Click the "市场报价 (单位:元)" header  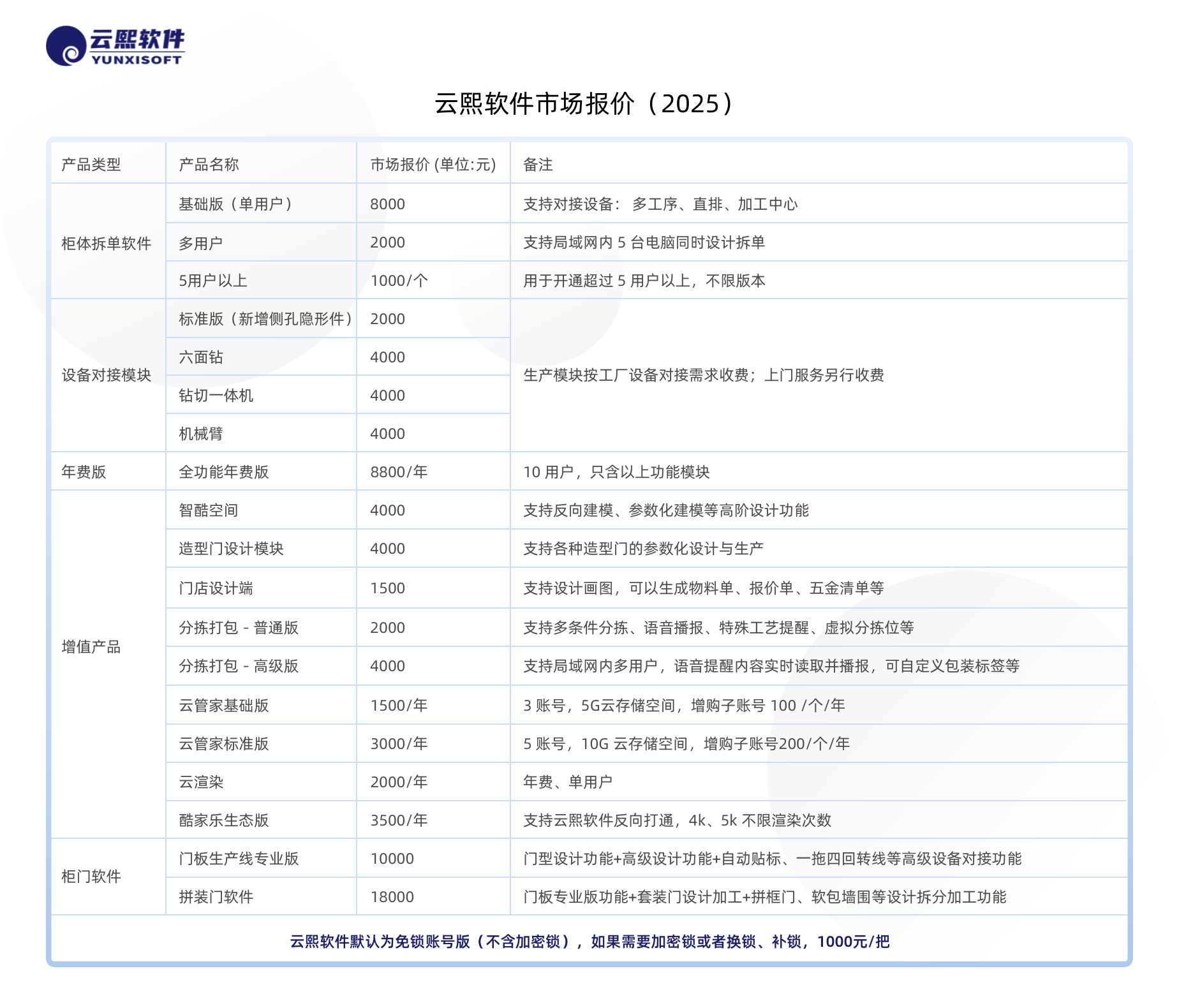coord(433,165)
